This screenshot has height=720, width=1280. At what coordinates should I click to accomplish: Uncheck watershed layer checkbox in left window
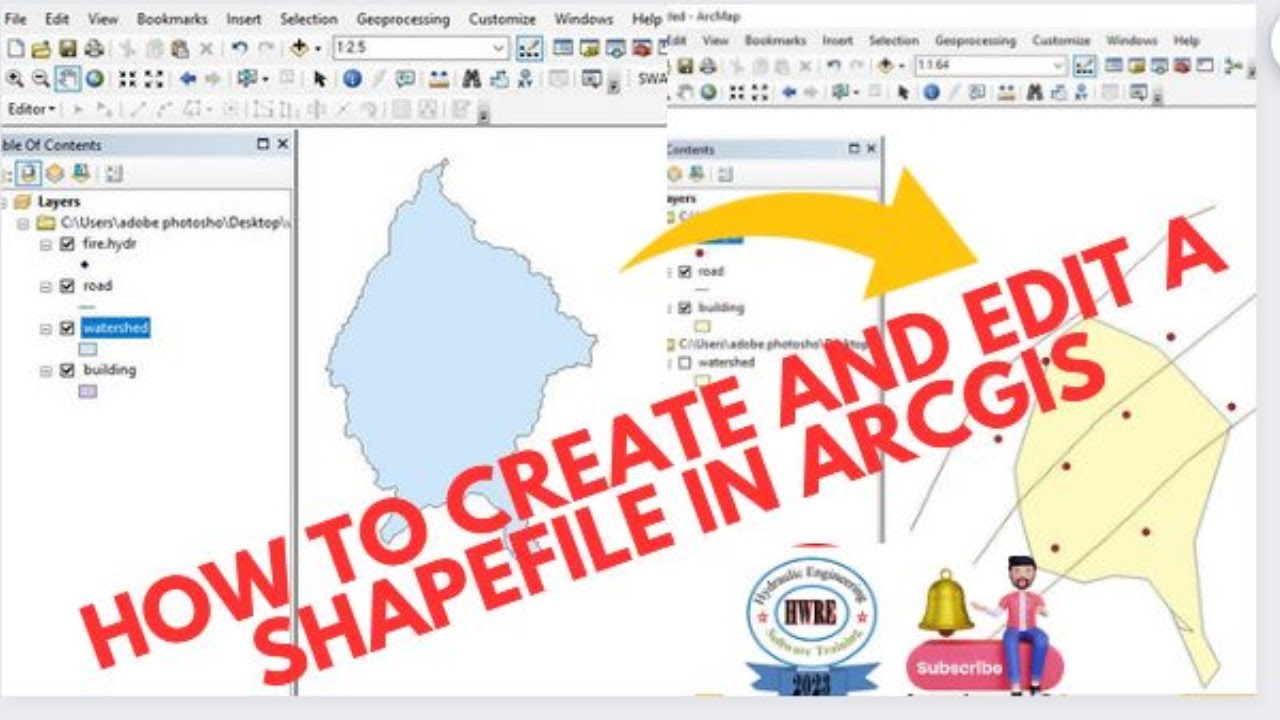[67, 327]
